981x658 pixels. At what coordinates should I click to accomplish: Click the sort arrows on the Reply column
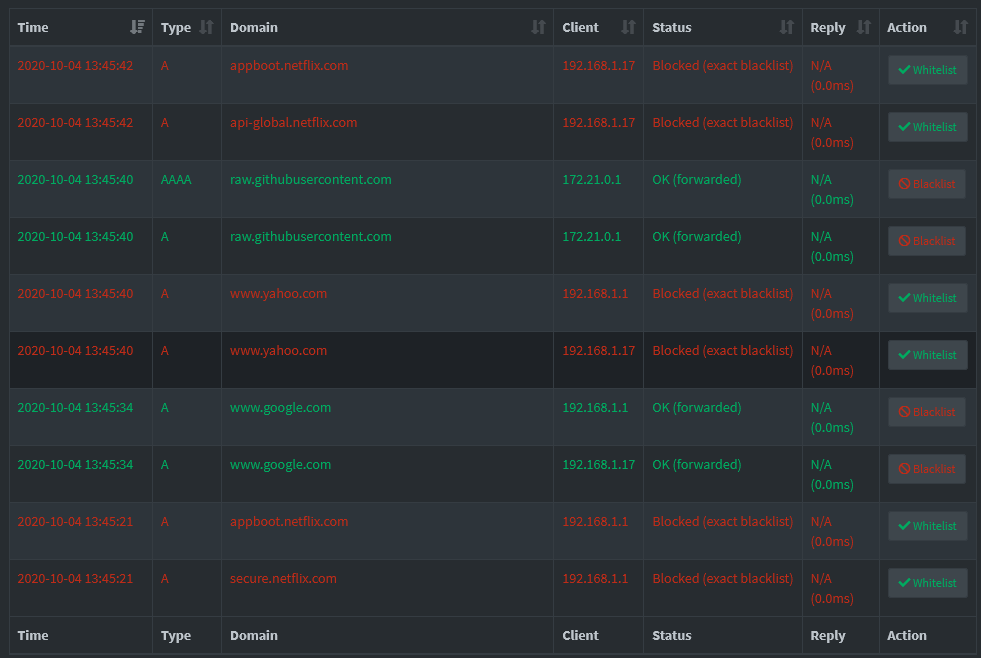tap(865, 27)
